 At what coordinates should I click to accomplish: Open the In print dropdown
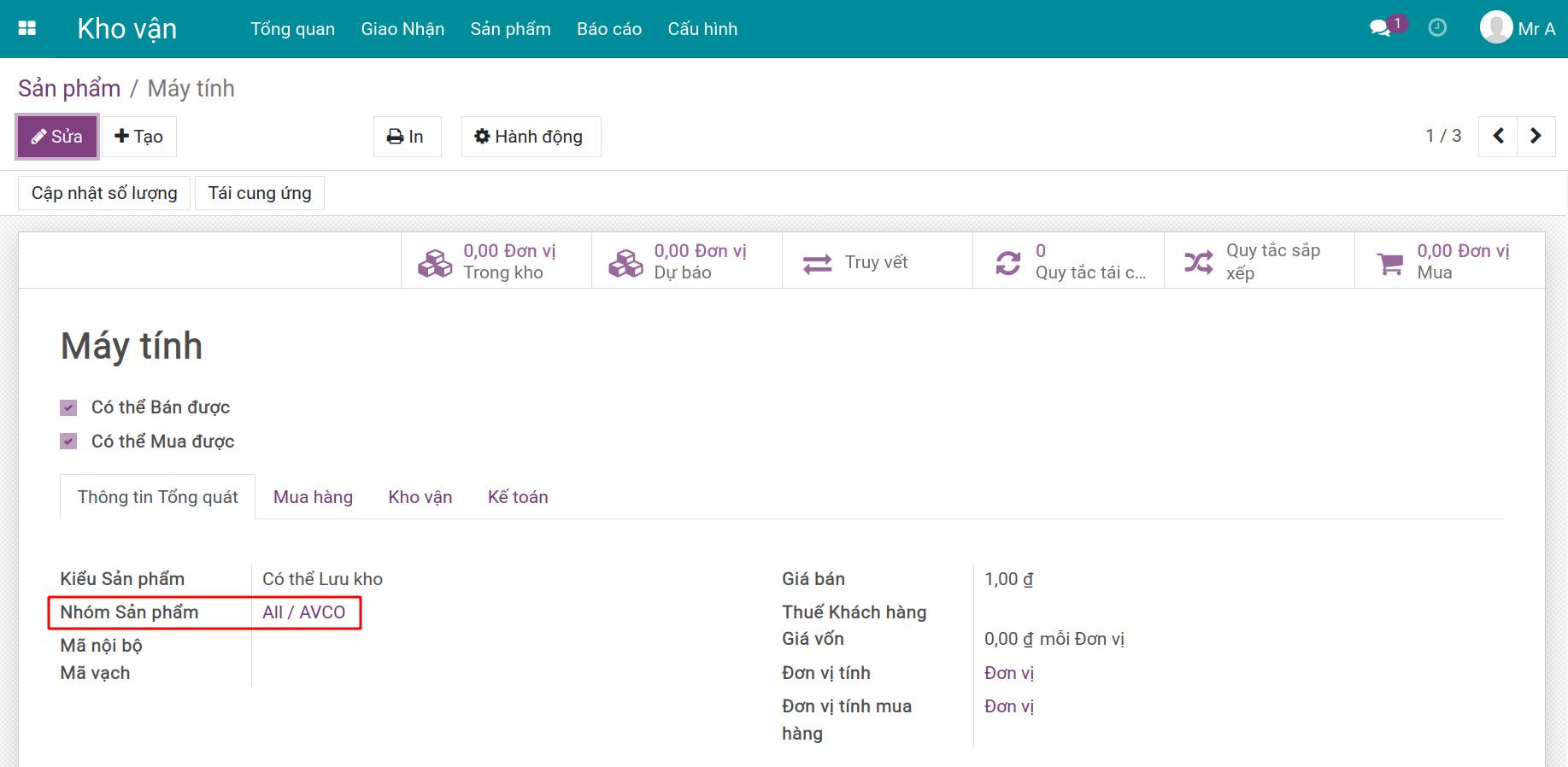tap(407, 137)
